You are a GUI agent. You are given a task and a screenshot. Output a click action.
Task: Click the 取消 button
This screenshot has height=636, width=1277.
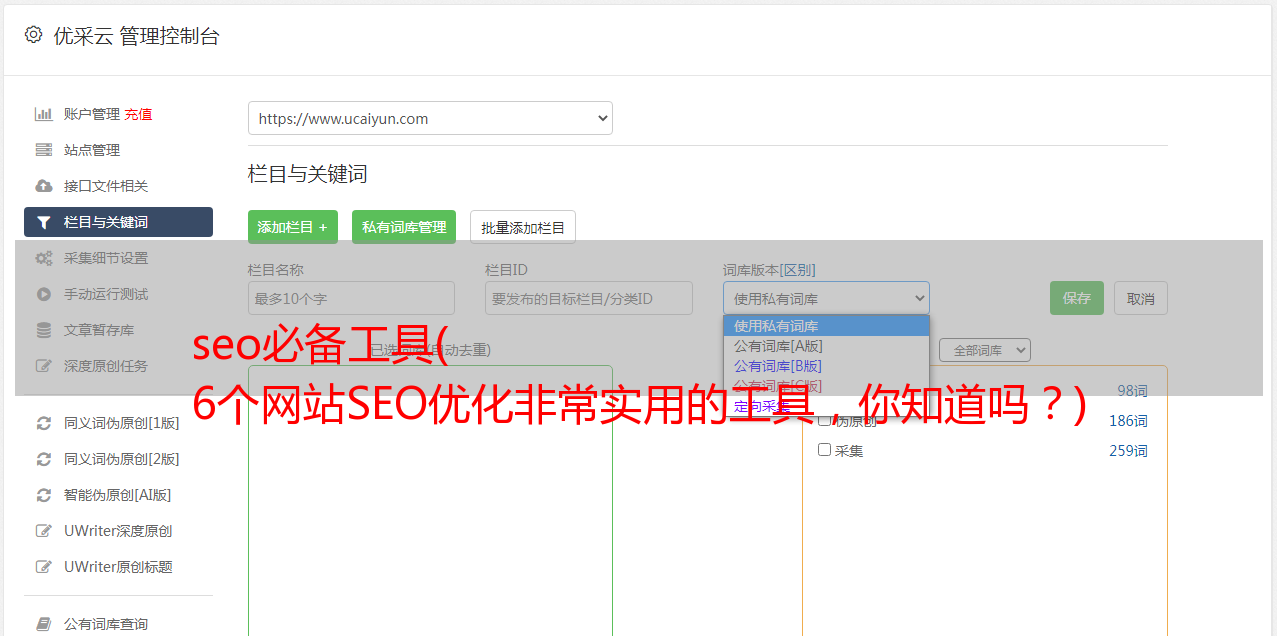(1141, 298)
